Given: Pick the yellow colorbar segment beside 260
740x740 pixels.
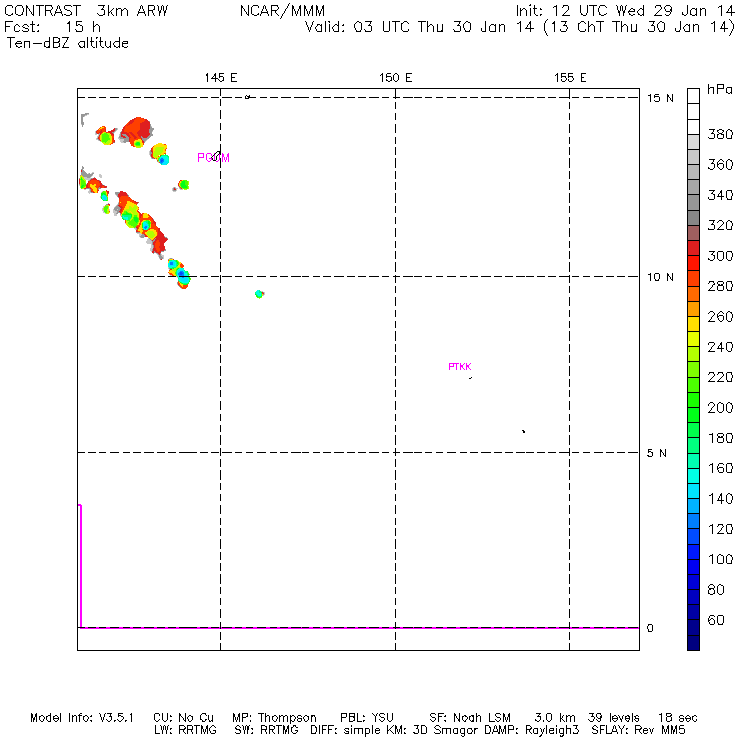Looking at the screenshot, I should [693, 324].
